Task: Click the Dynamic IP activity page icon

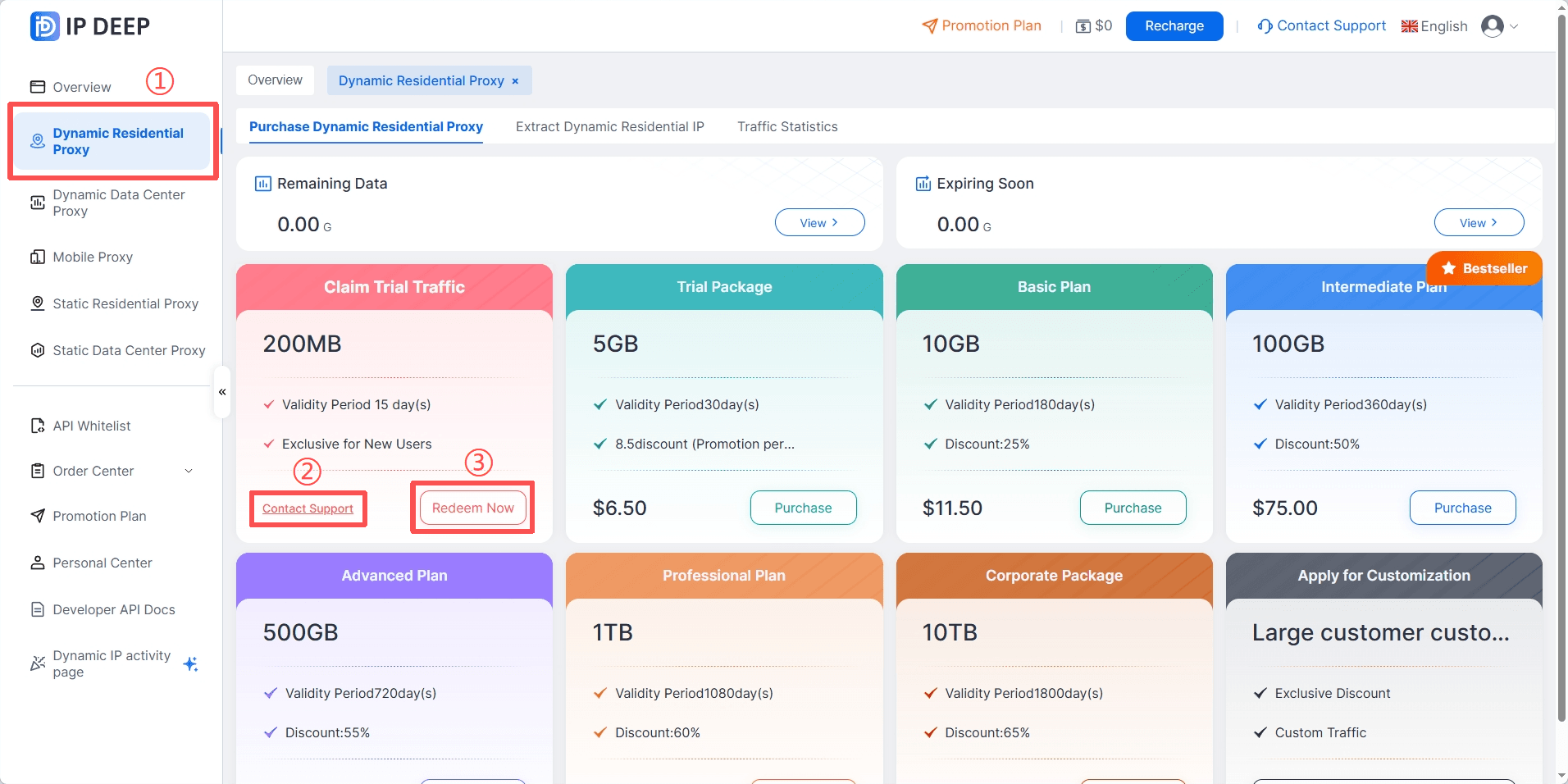Action: coord(38,663)
